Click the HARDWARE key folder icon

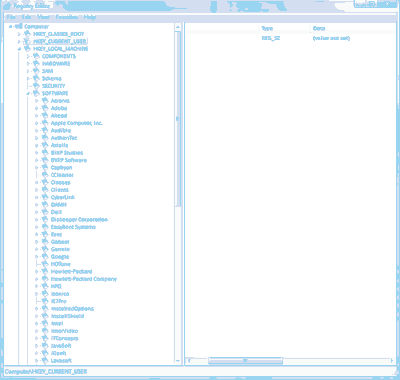[36, 63]
